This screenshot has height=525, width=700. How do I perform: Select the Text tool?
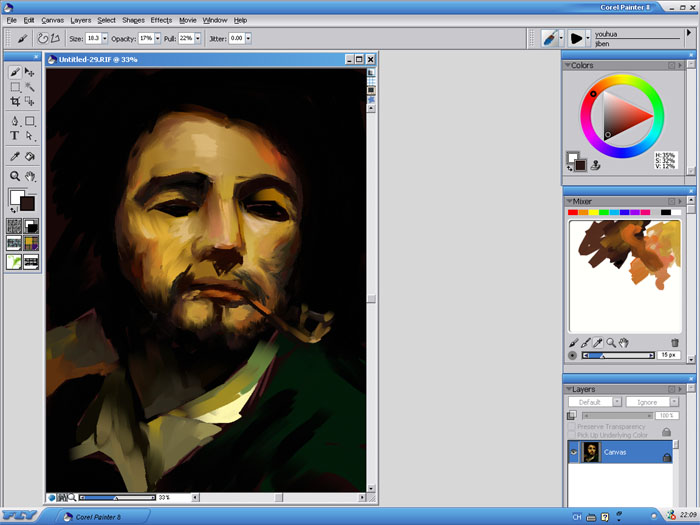[15, 136]
